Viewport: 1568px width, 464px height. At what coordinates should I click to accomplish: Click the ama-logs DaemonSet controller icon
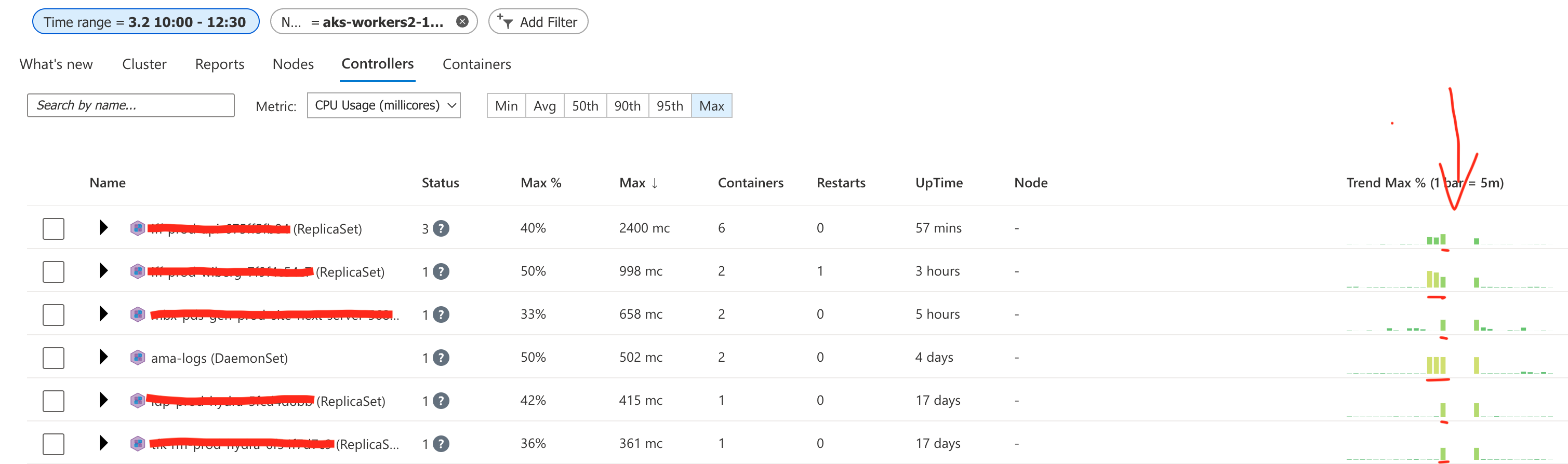click(x=138, y=358)
